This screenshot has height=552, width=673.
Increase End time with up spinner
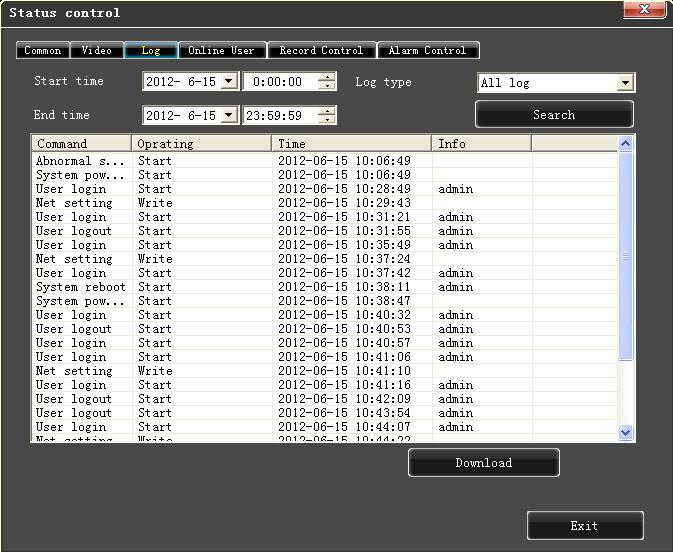[327, 111]
